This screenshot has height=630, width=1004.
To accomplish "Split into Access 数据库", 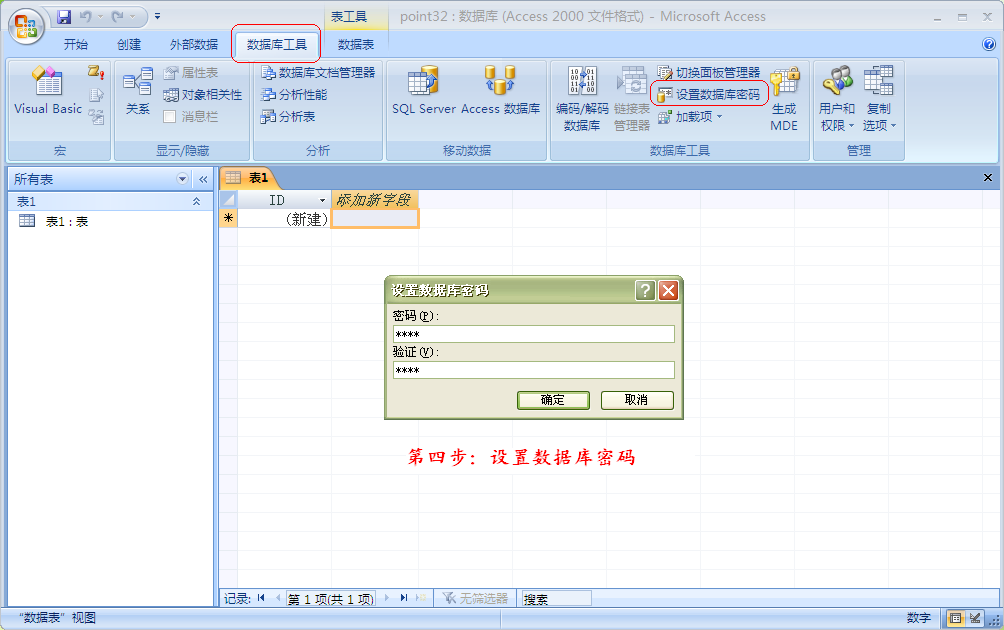I will tap(501, 91).
